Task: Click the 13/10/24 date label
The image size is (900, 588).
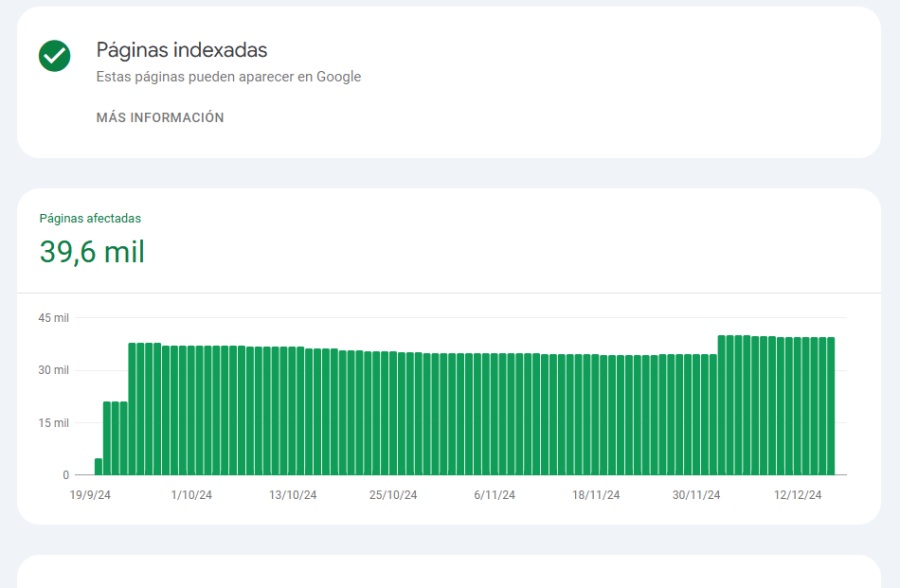Action: 292,495
